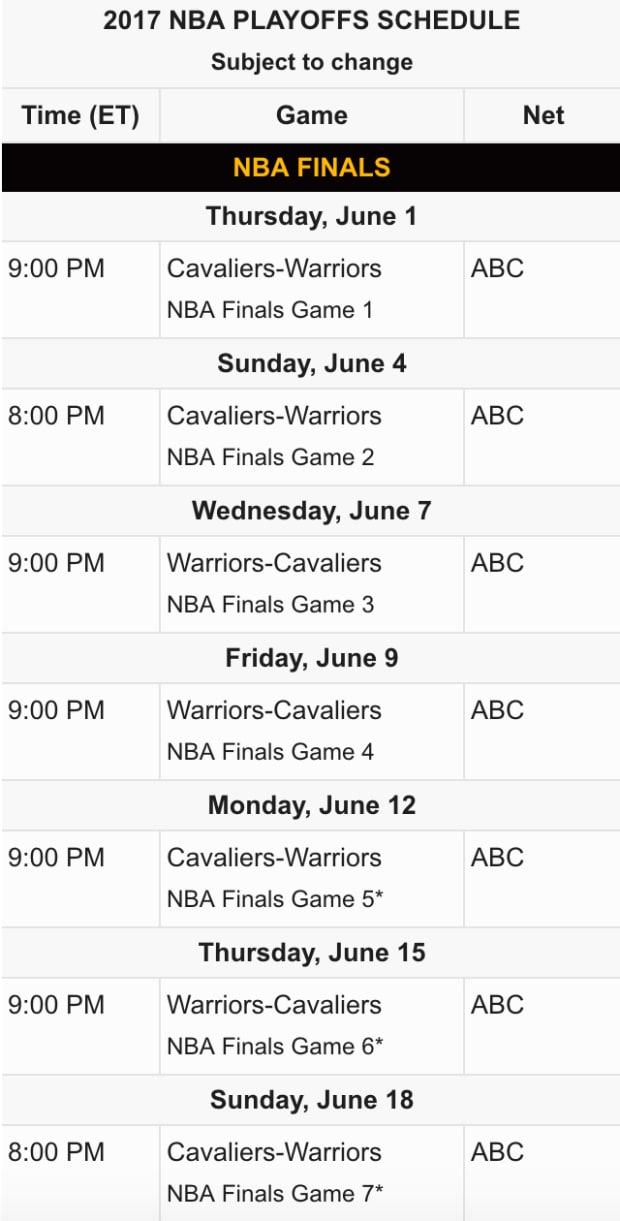Click ABC network in Game 7 row
The width and height of the screenshot is (620, 1221).
(x=497, y=1152)
